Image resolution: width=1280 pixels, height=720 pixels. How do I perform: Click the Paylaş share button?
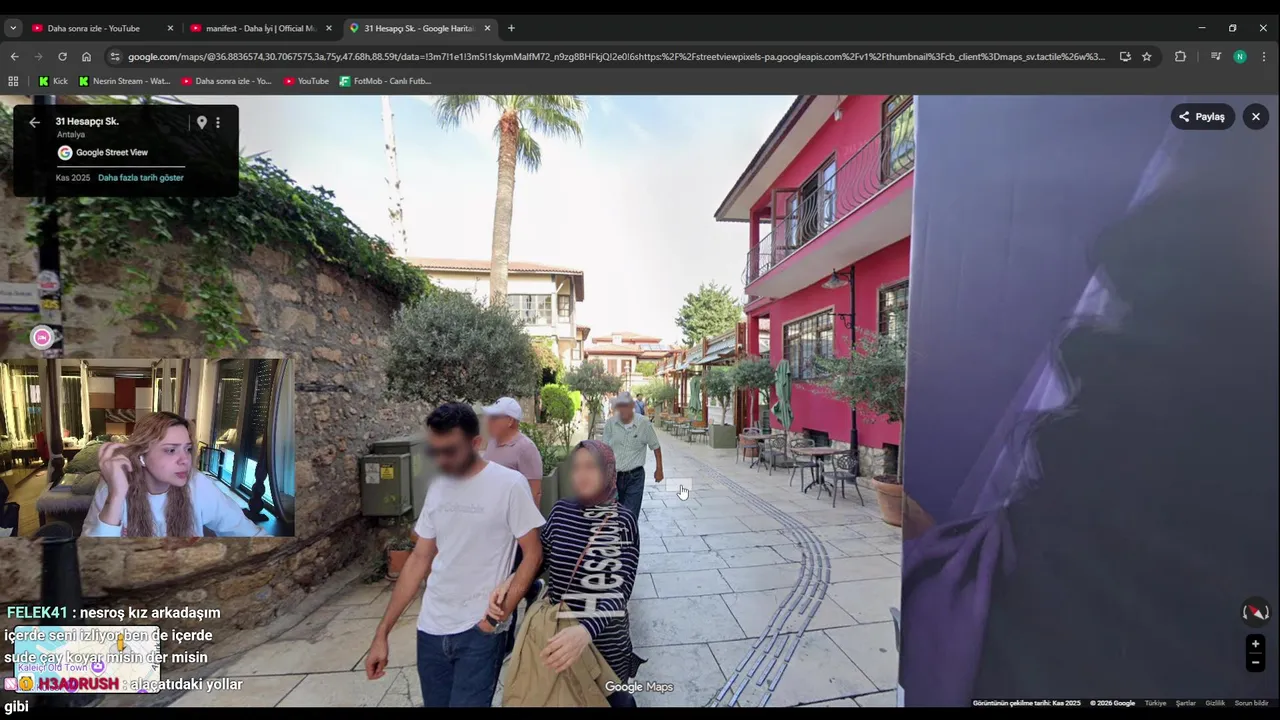click(x=1202, y=117)
